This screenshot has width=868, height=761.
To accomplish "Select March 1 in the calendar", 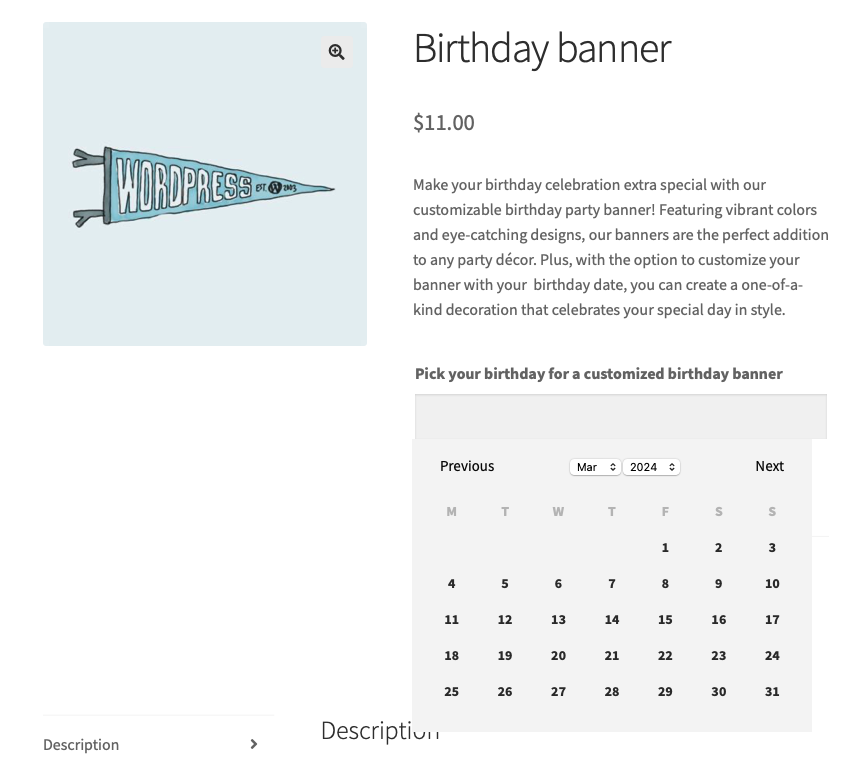I will (x=665, y=548).
